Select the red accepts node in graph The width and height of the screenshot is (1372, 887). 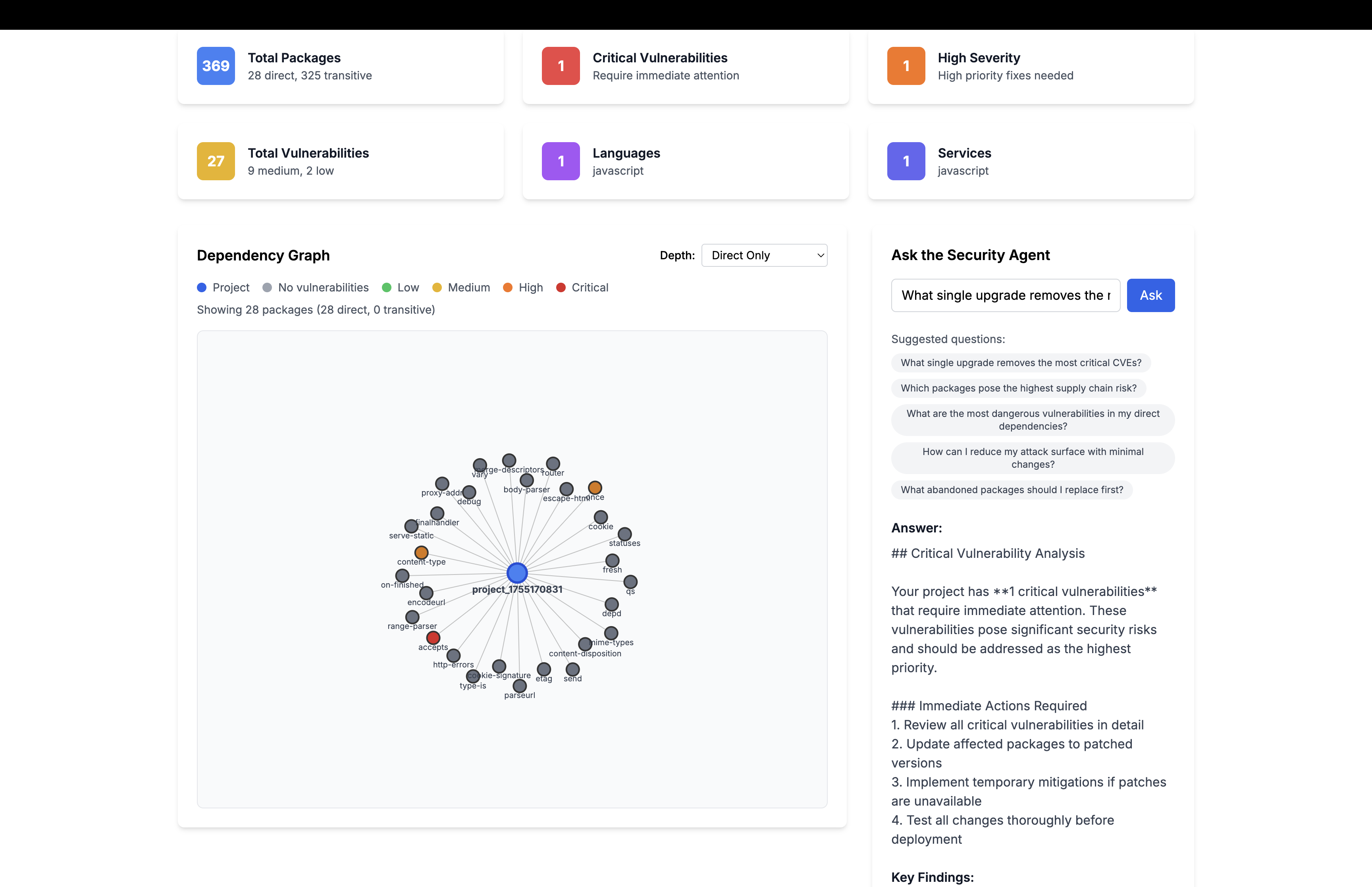[x=433, y=638]
